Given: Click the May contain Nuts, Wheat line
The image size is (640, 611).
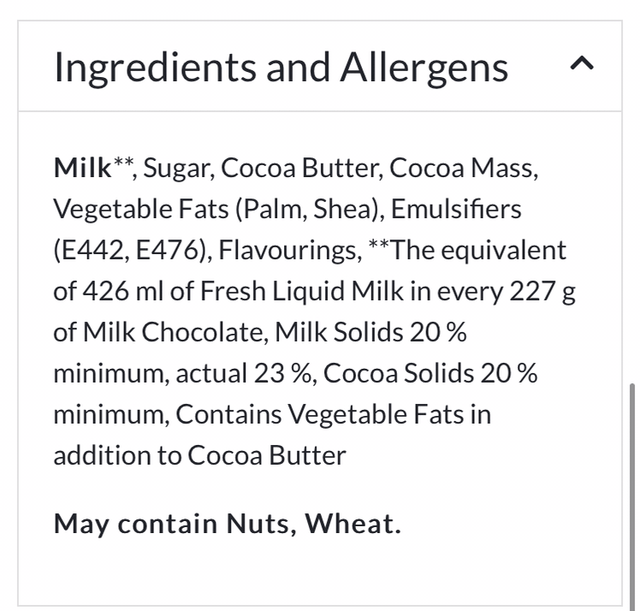Looking at the screenshot, I should (x=227, y=523).
